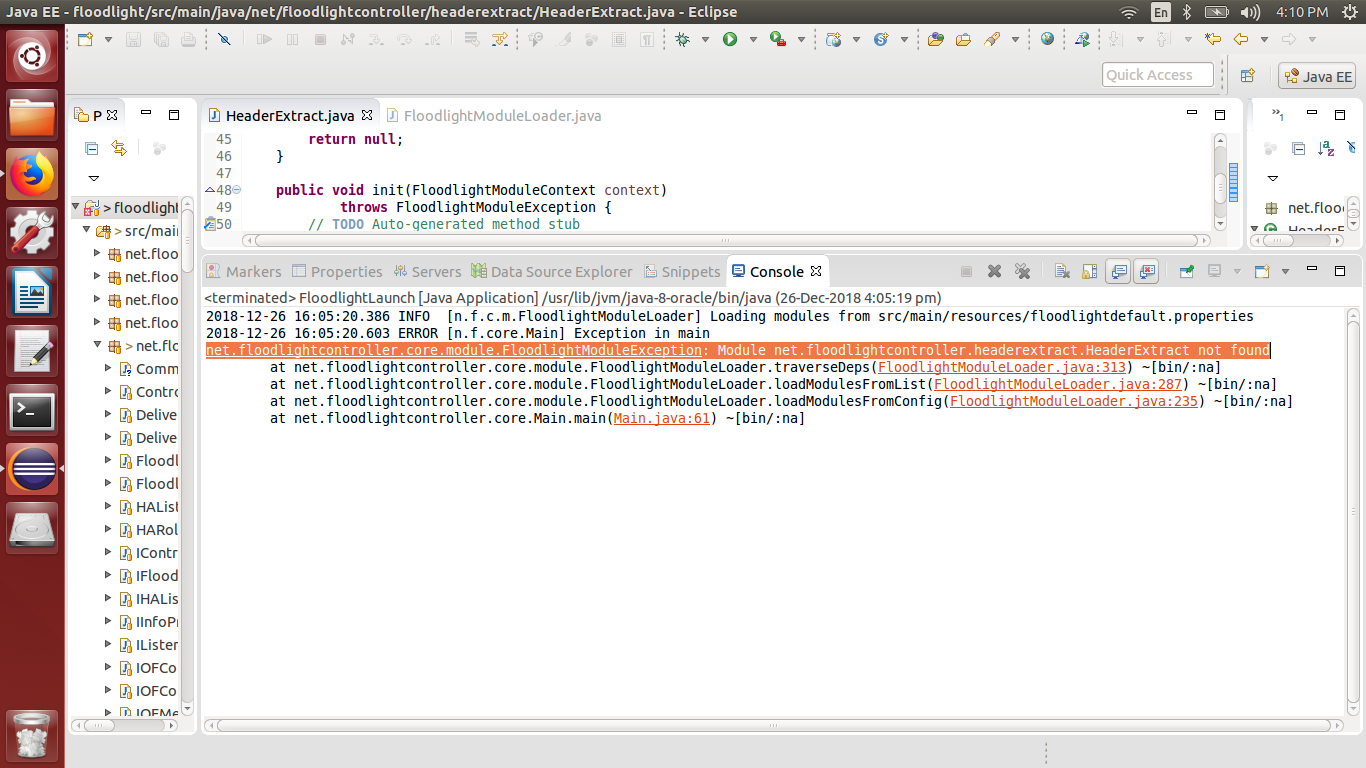Open the Trash in the dock
The height and width of the screenshot is (768, 1366).
[x=32, y=736]
